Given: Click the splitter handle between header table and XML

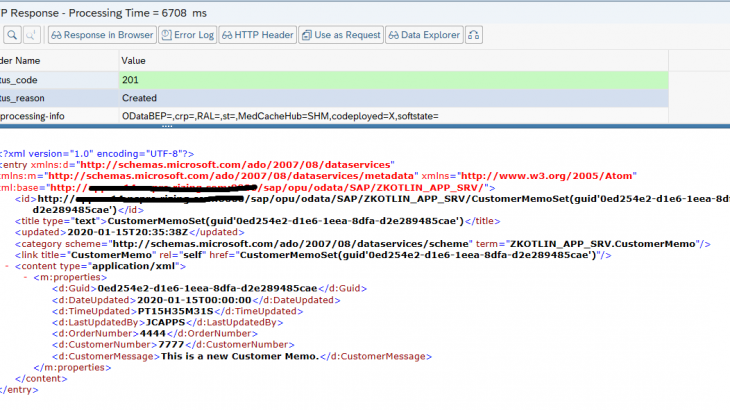Looking at the screenshot, I should point(165,126).
